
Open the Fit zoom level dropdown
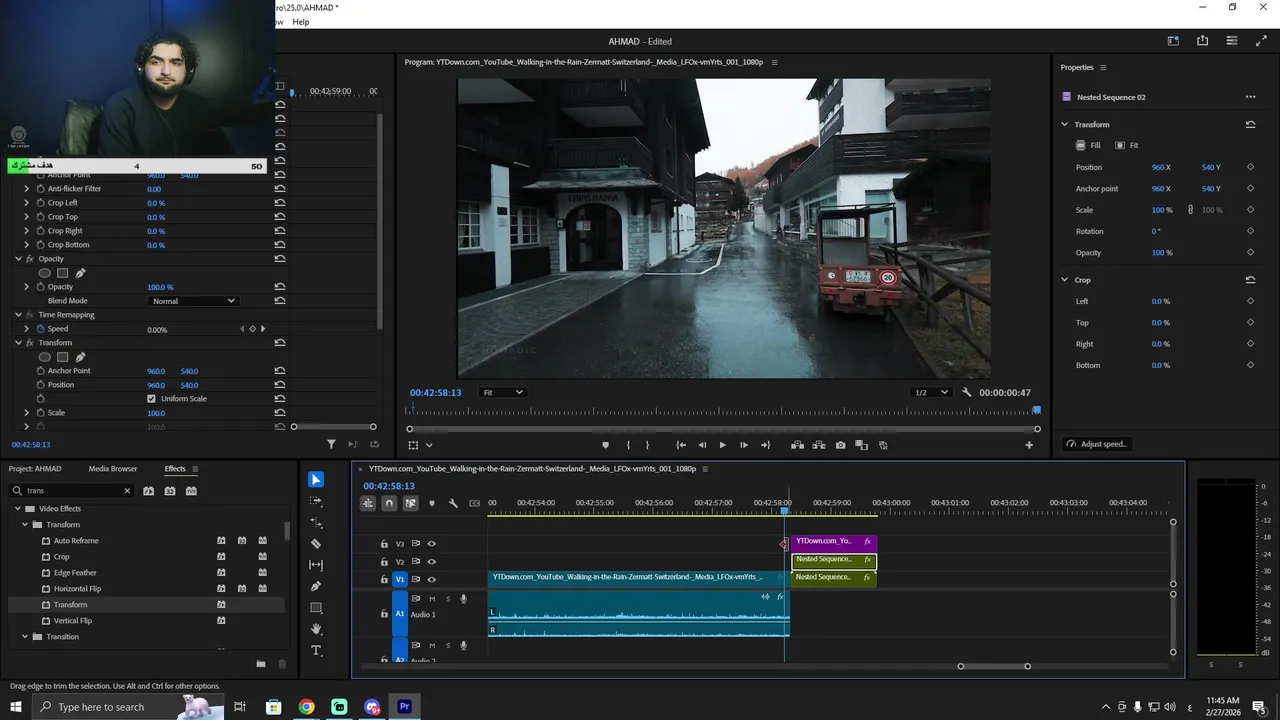tap(502, 393)
